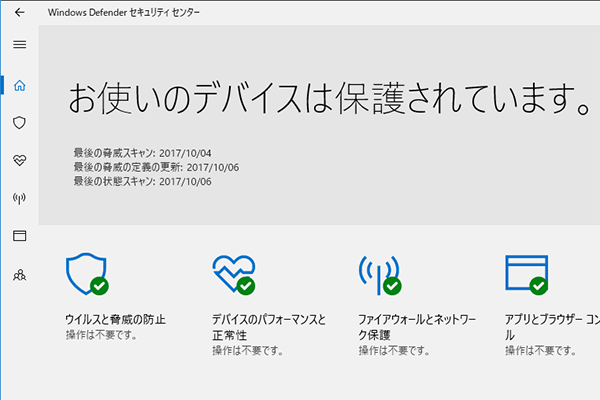Viewport: 600px width, 400px height.
Task: Open firewall network antenna icon in sidebar
Action: pyautogui.click(x=20, y=198)
